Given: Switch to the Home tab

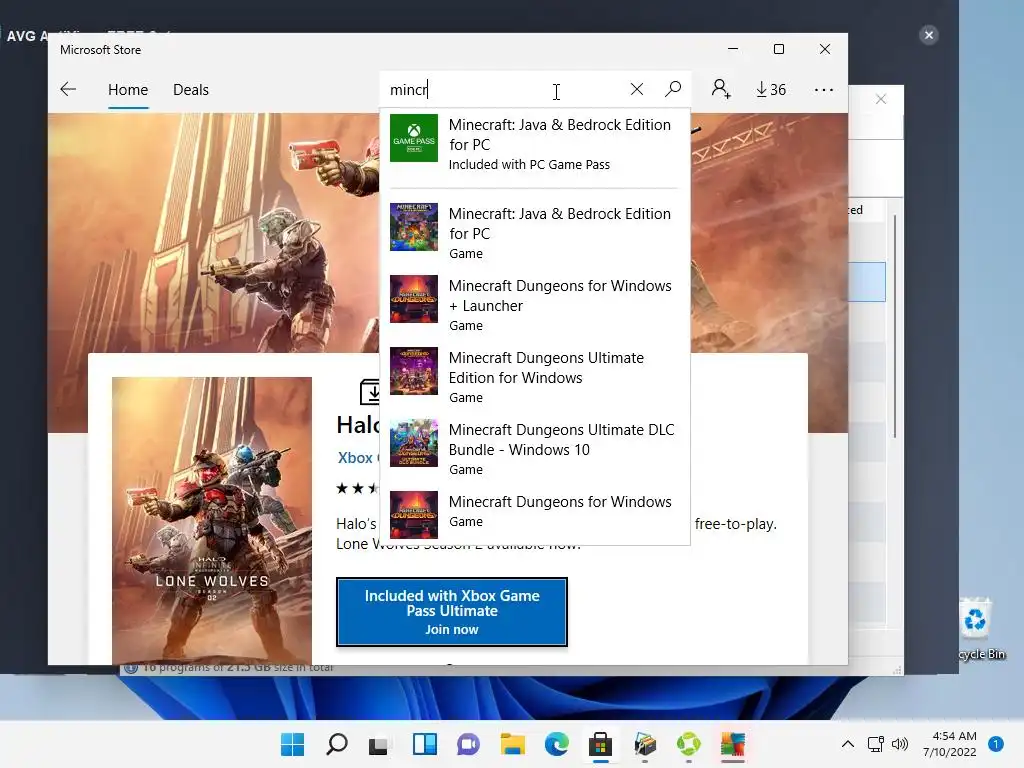Looking at the screenshot, I should (x=128, y=89).
